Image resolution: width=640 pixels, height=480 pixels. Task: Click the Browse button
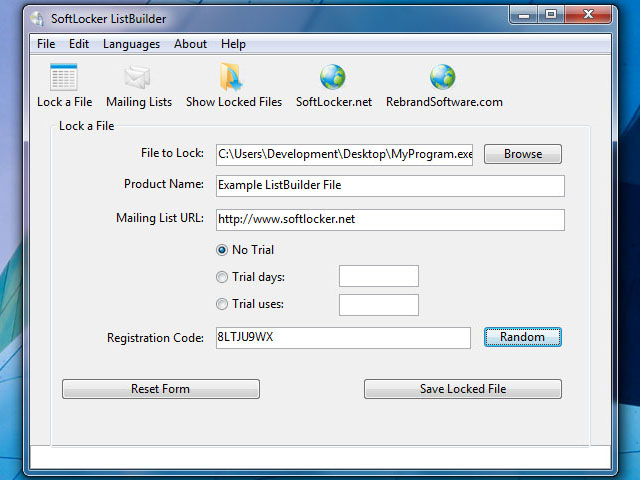click(523, 154)
